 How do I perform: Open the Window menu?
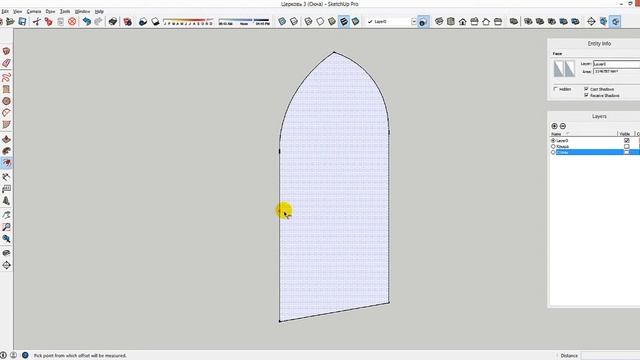pyautogui.click(x=82, y=11)
